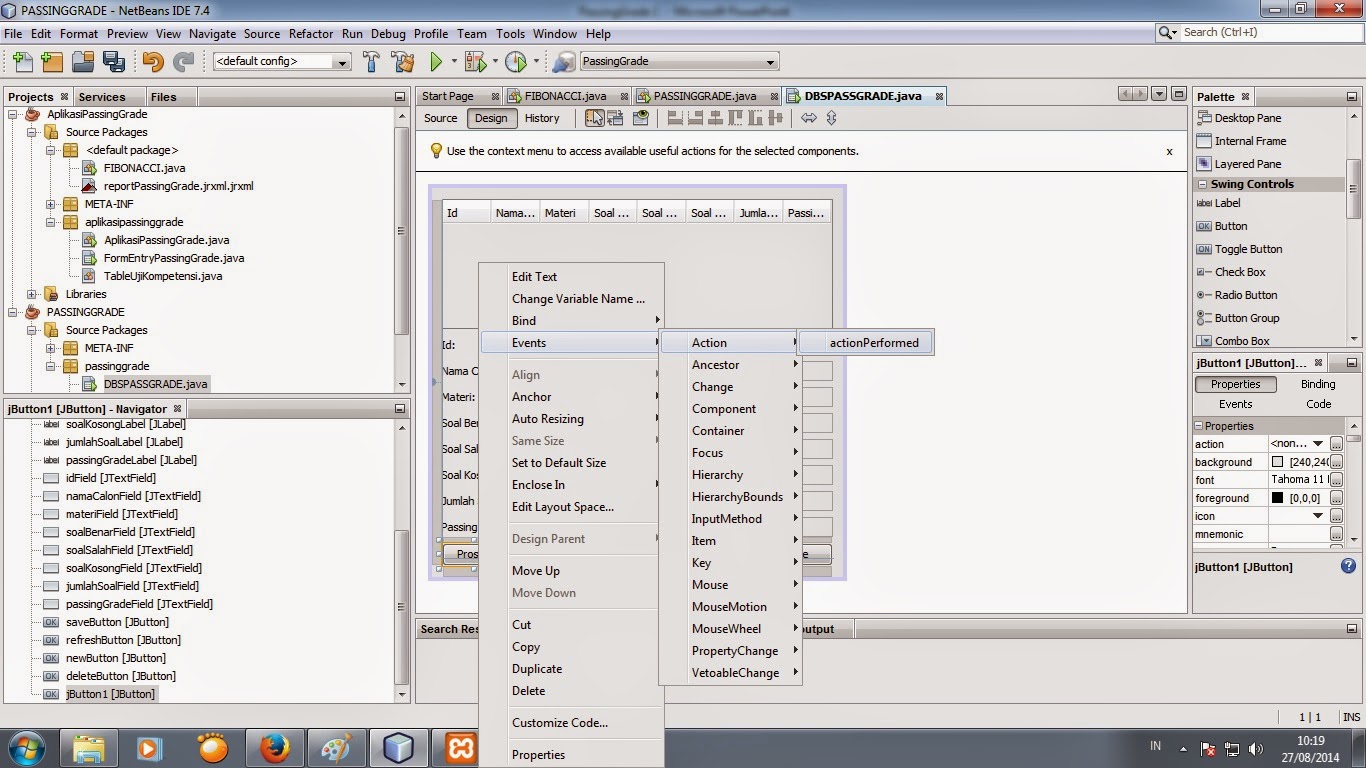Activate Selection Mode in the designer toolbar
This screenshot has height=768, width=1366.
tap(594, 118)
